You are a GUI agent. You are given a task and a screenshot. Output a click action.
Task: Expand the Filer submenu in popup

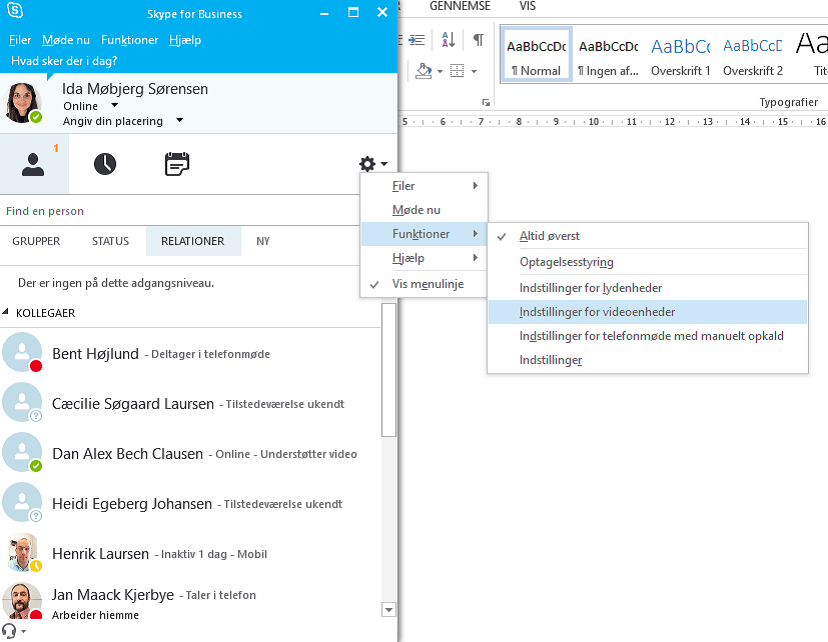[424, 186]
